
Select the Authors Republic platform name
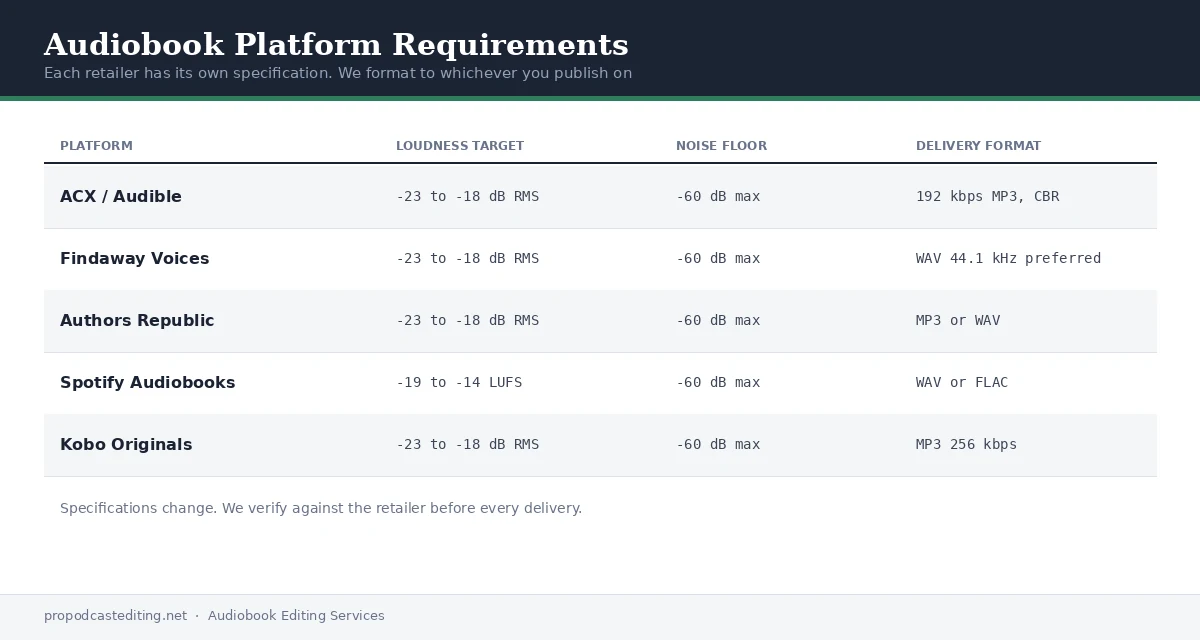(137, 321)
